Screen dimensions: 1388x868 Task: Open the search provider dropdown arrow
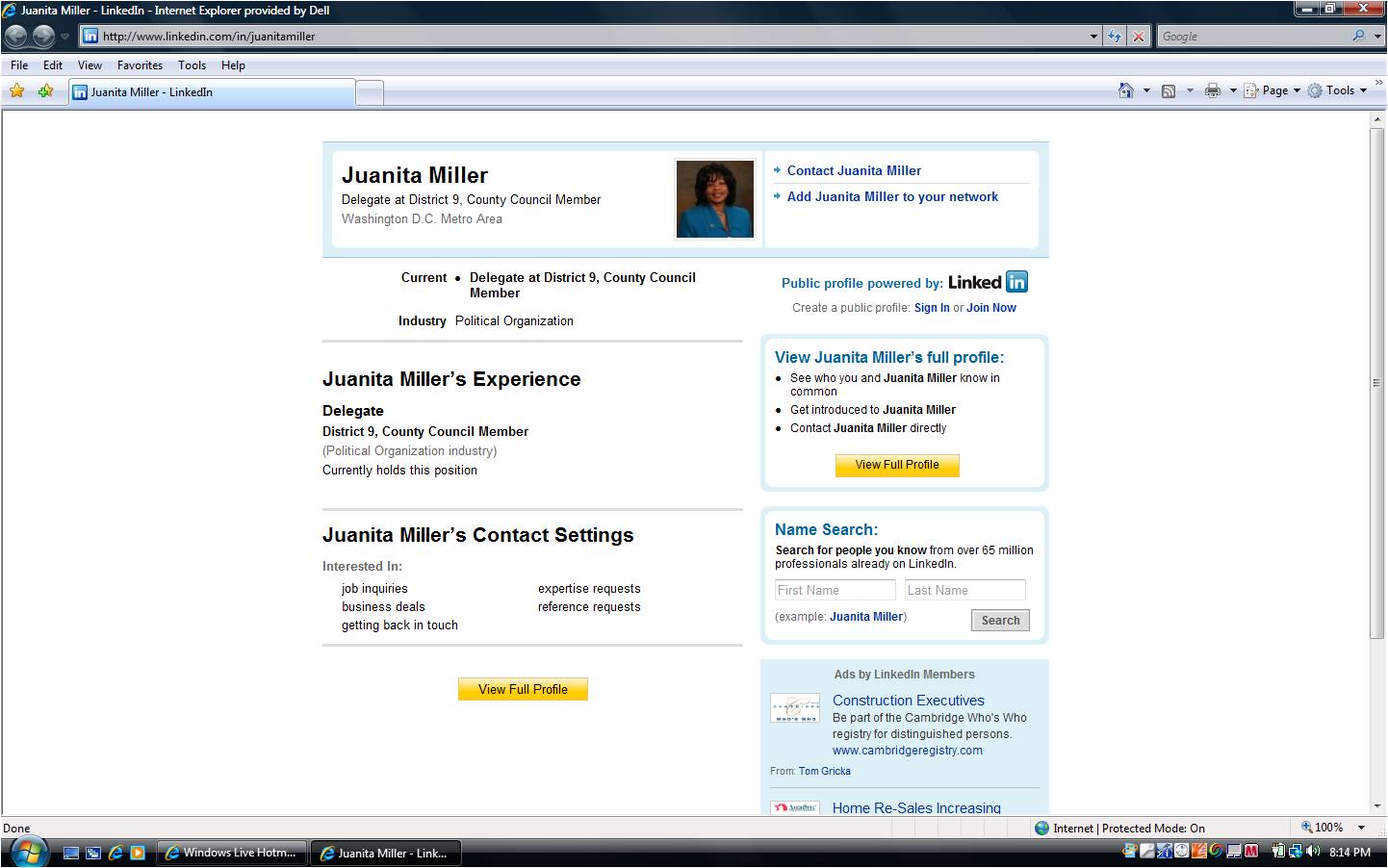click(1376, 37)
